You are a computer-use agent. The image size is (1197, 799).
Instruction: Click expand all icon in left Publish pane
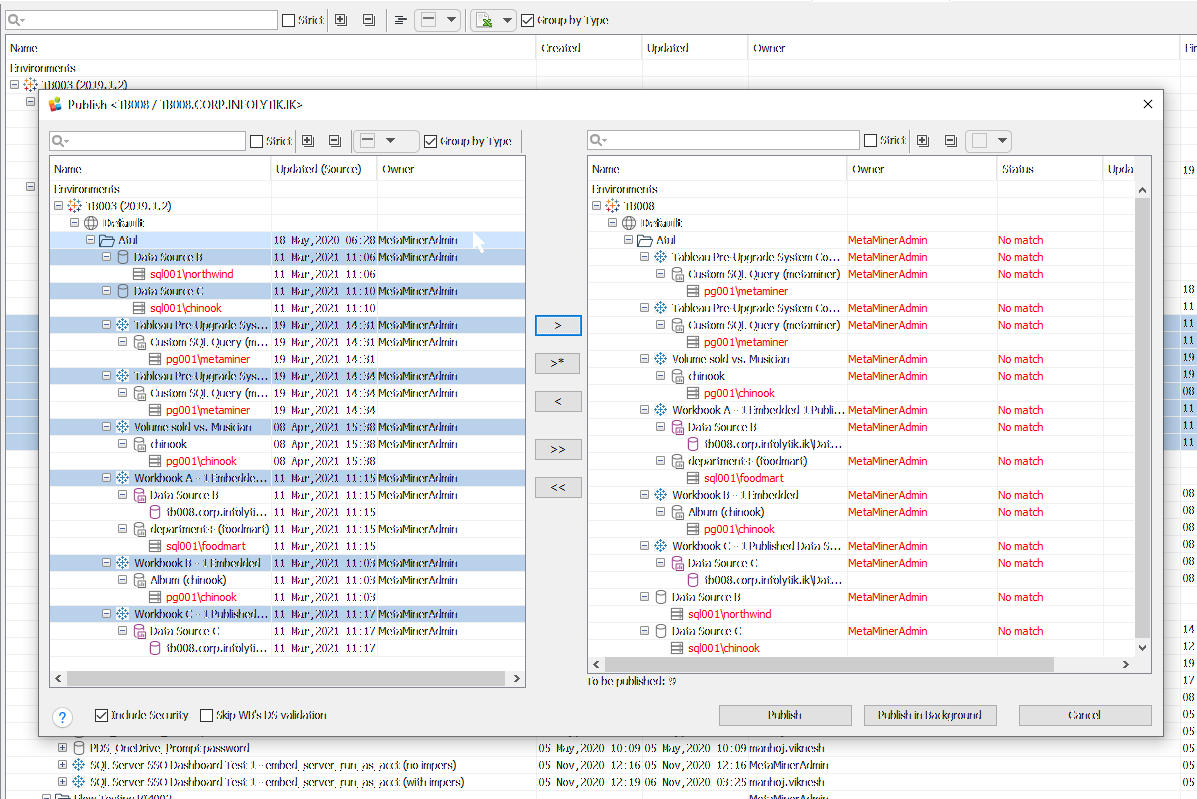(308, 140)
